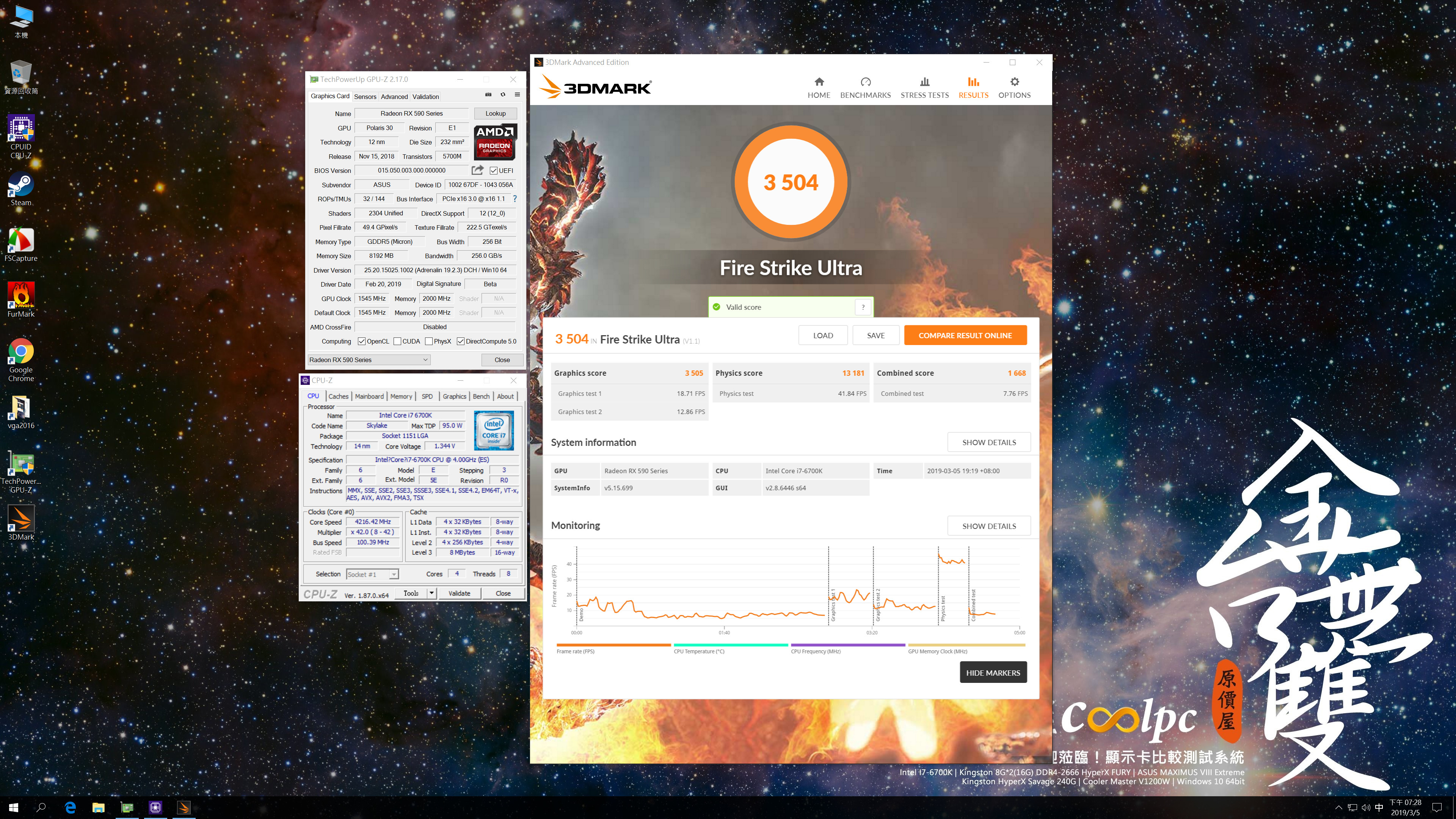Image resolution: width=1456 pixels, height=819 pixels.
Task: Switch to GPU-Z Sensors tab
Action: tap(365, 97)
